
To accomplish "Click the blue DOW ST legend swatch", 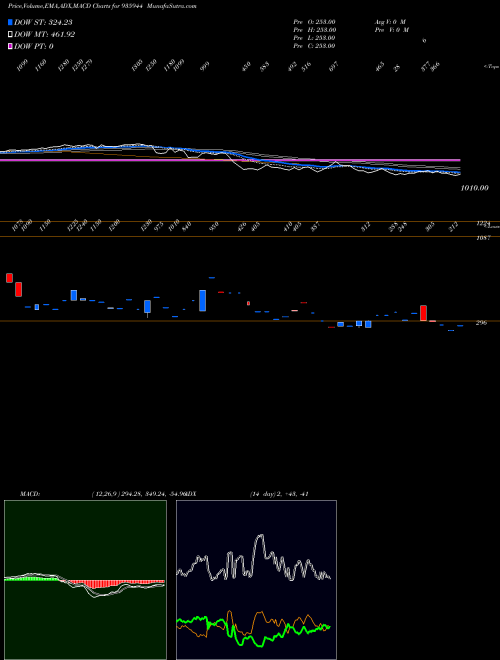I will coord(10,22).
